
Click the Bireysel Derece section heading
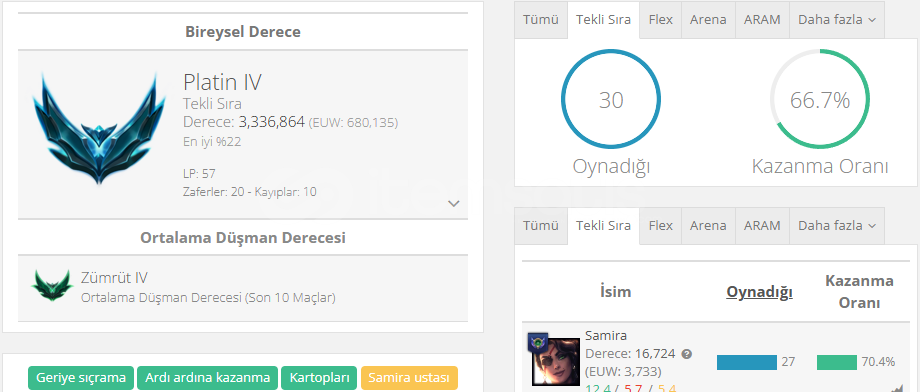point(243,32)
